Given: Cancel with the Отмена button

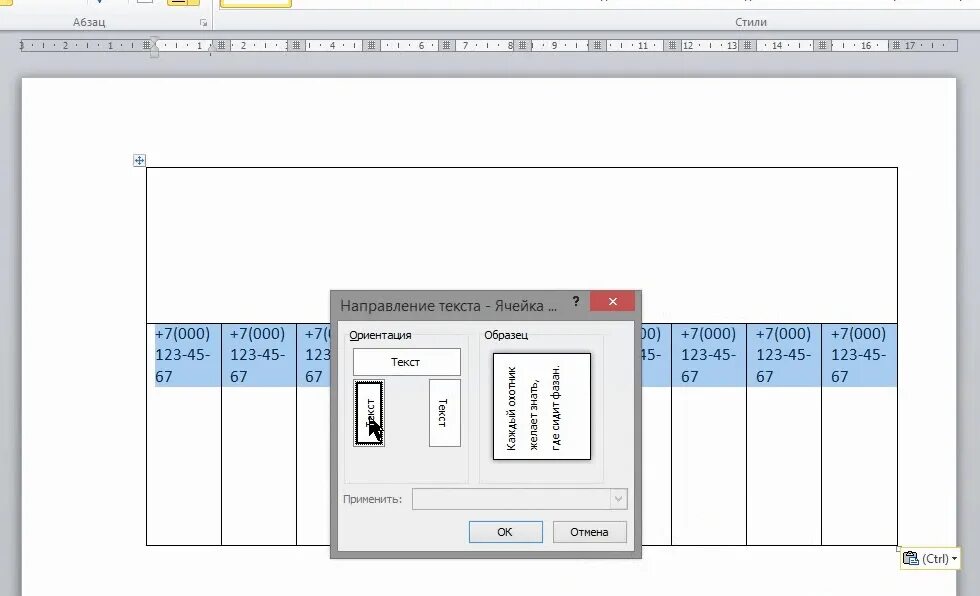Looking at the screenshot, I should coord(589,532).
